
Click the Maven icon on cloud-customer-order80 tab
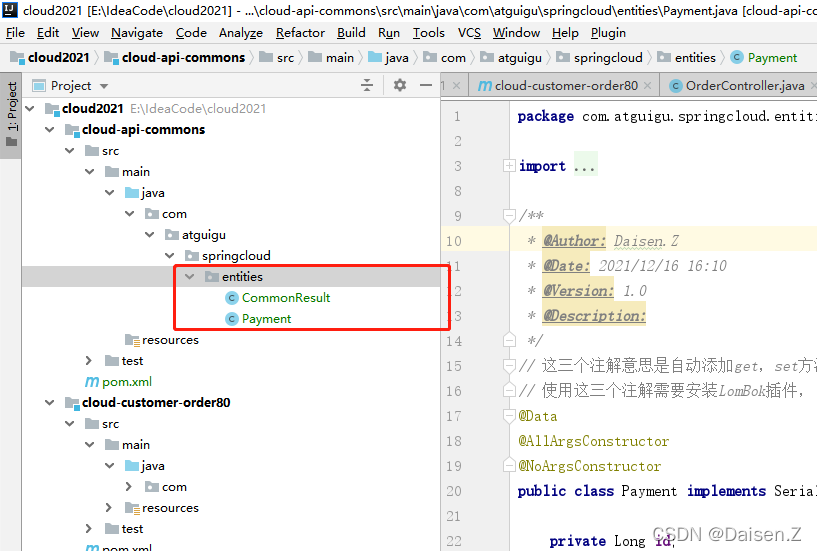point(485,85)
